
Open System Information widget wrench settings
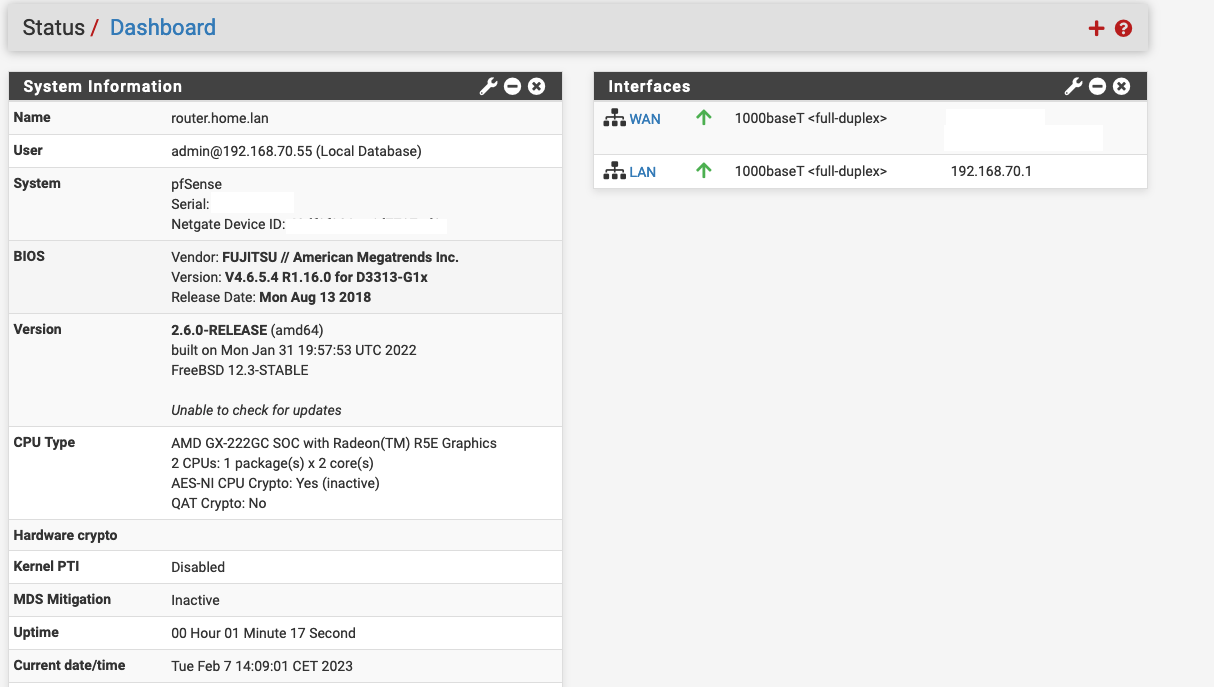pos(488,86)
